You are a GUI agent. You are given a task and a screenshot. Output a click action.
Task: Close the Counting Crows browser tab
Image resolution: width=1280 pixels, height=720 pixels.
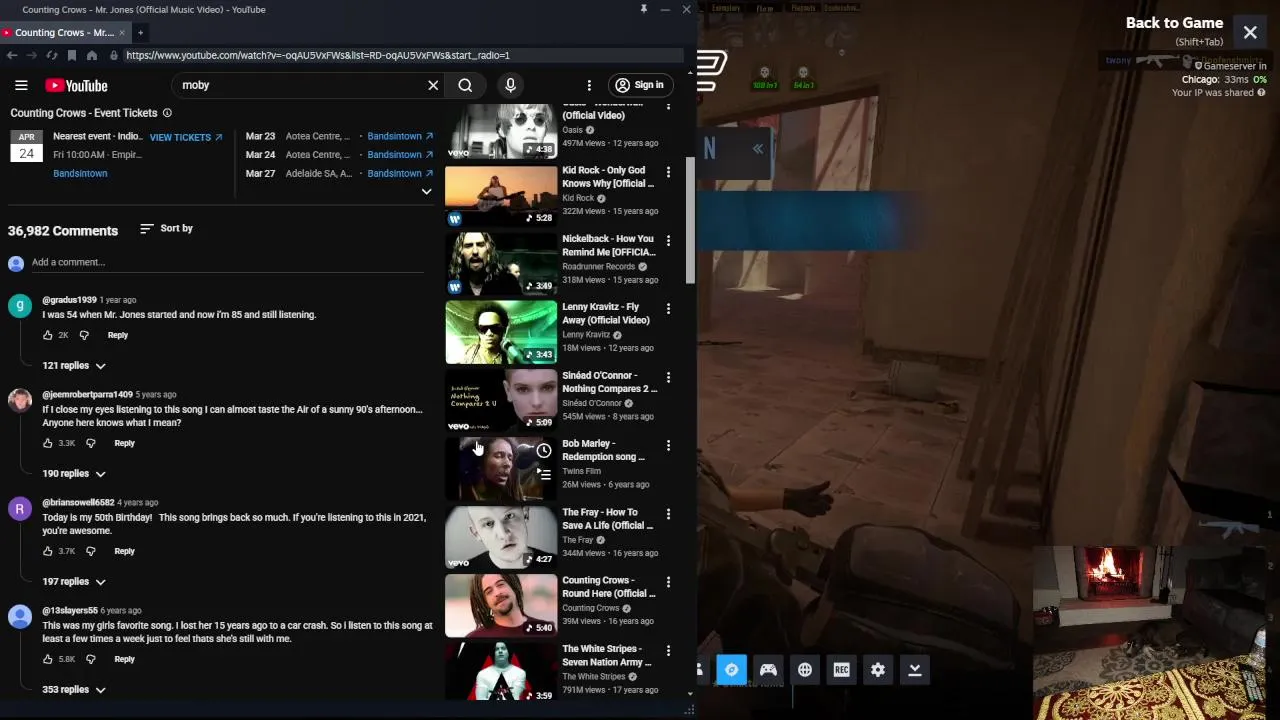pyautogui.click(x=122, y=32)
